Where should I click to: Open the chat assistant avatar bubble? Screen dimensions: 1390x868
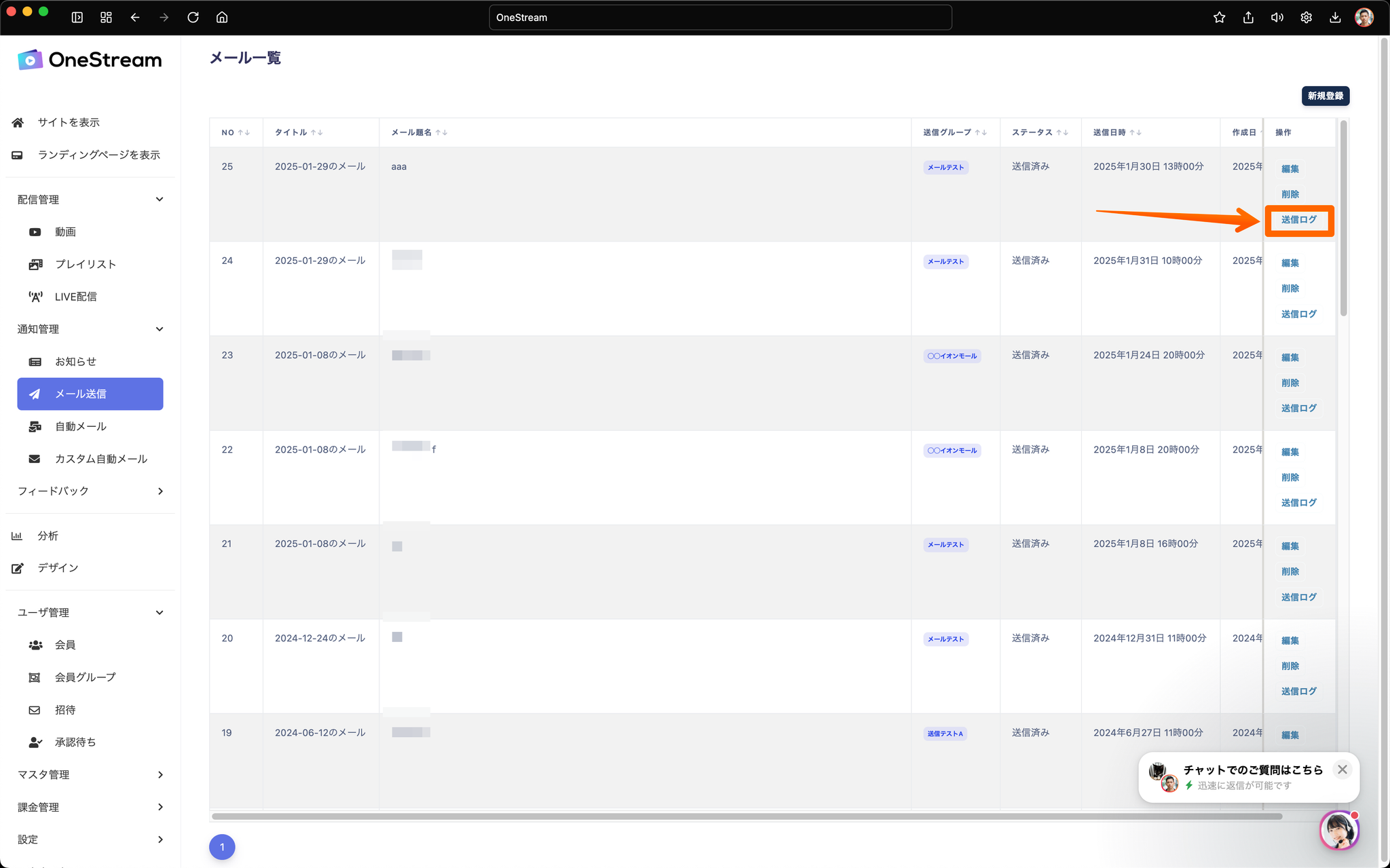coord(1338,829)
